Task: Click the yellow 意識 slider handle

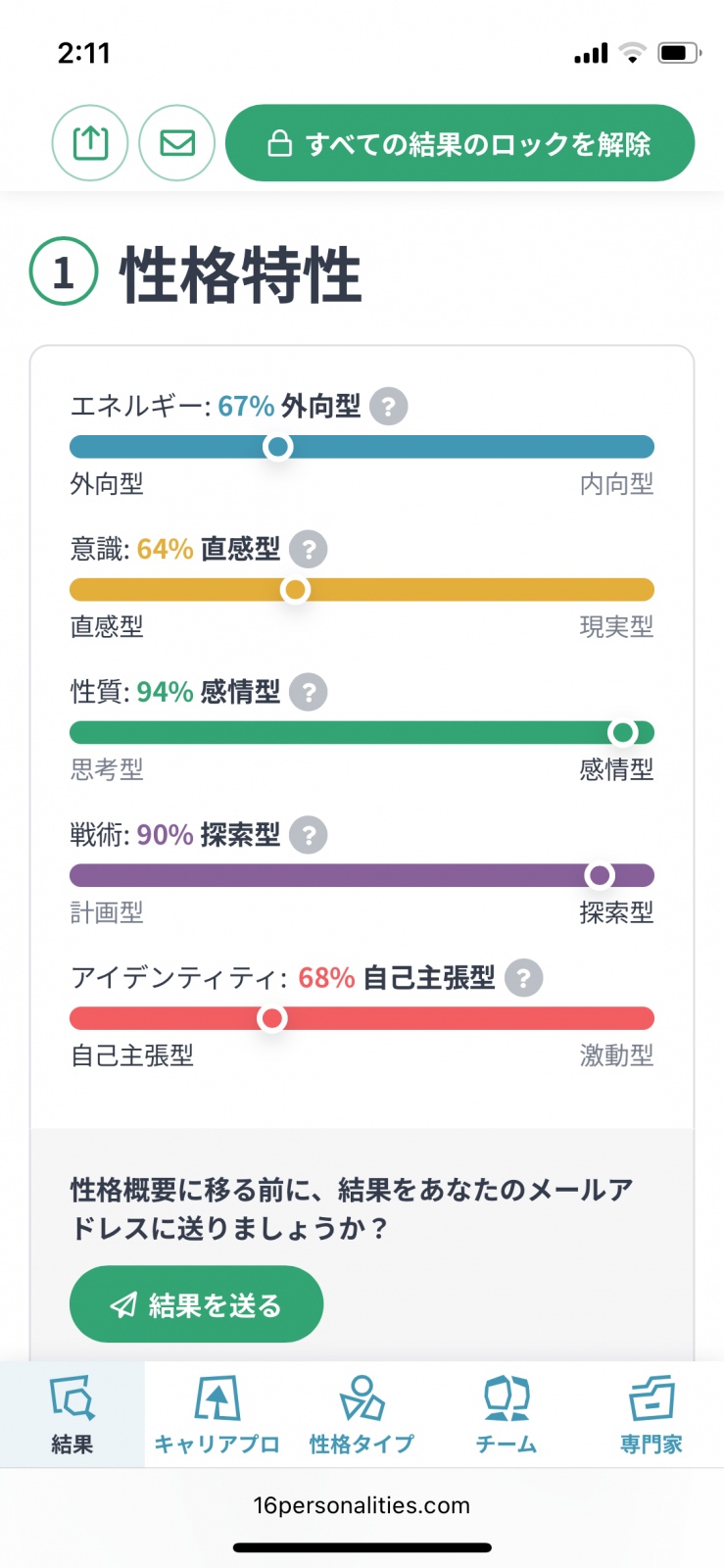Action: 295,590
